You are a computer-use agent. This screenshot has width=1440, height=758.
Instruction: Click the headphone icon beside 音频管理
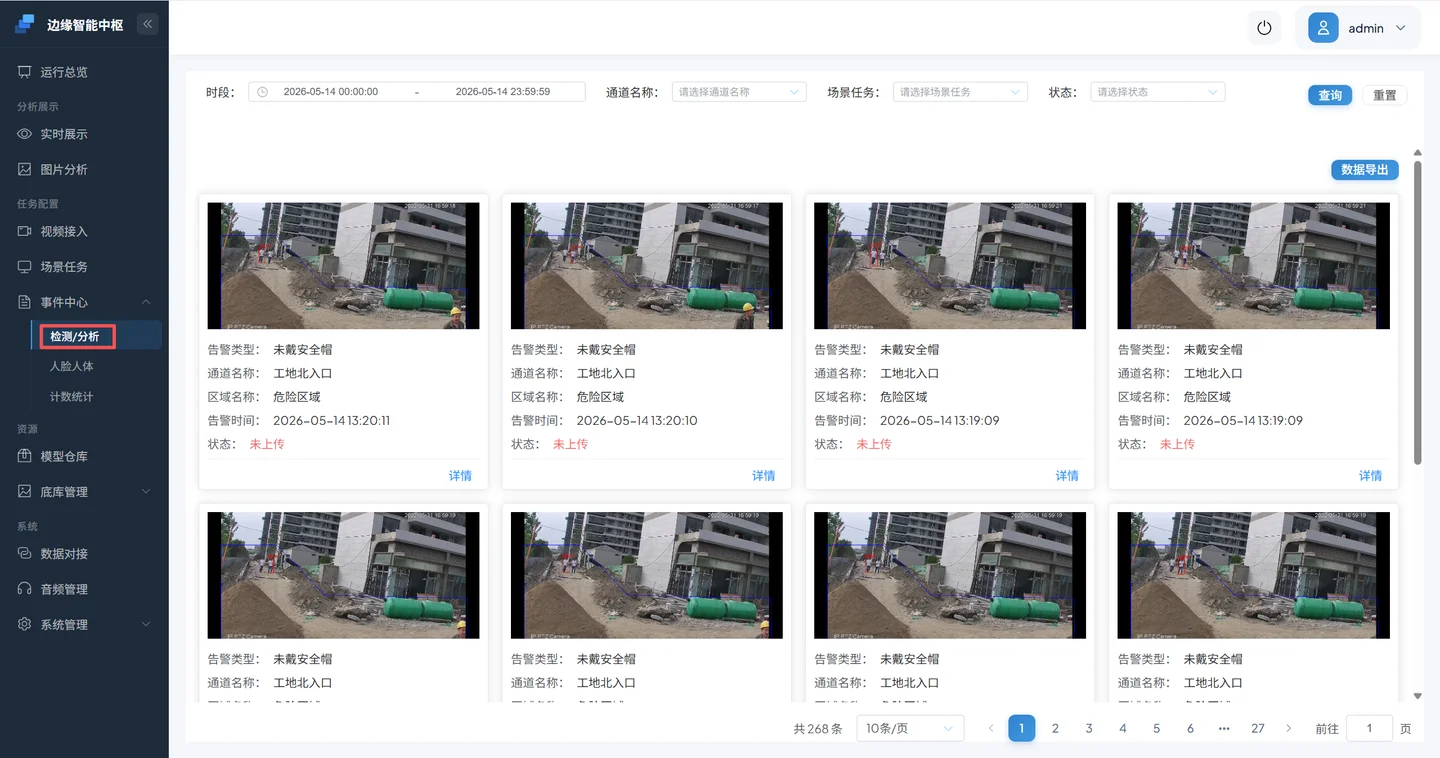click(x=25, y=589)
